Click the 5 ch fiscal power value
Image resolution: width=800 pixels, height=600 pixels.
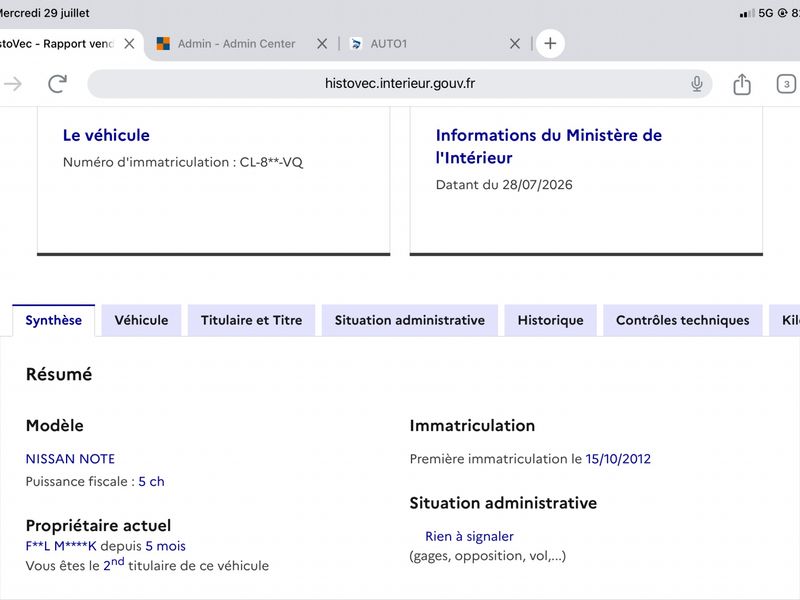pyautogui.click(x=152, y=482)
